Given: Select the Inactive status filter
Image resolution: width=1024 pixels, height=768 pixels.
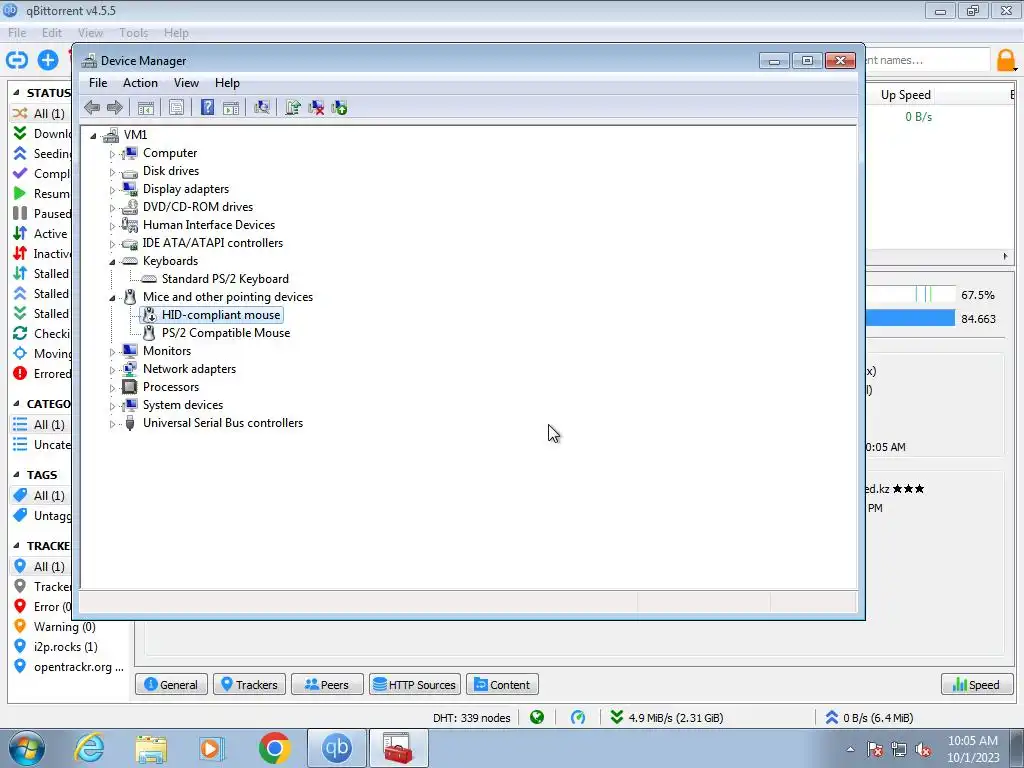Looking at the screenshot, I should tap(41, 253).
